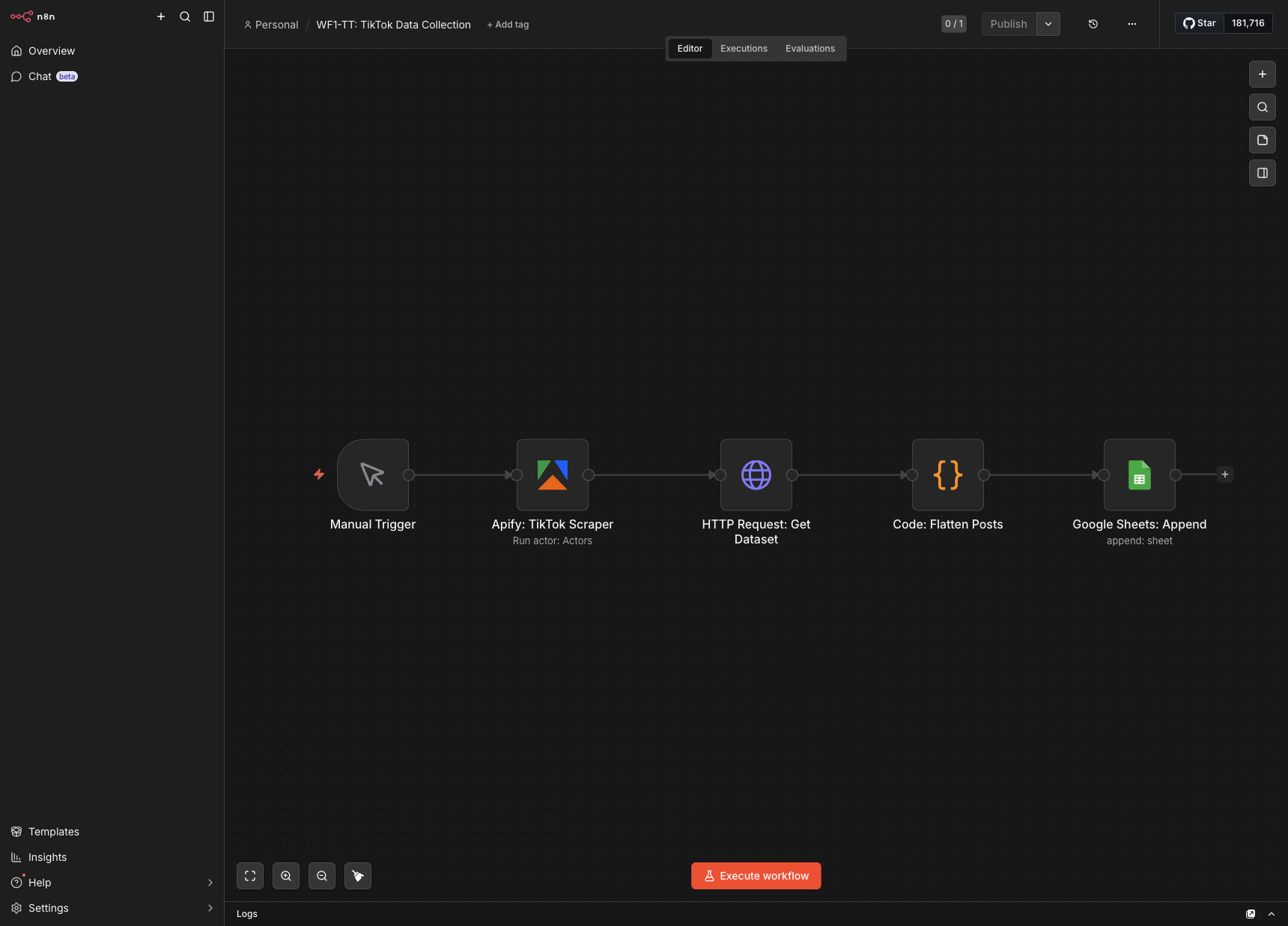Select the Google Sheets Append node
The height and width of the screenshot is (926, 1288).
pos(1140,475)
